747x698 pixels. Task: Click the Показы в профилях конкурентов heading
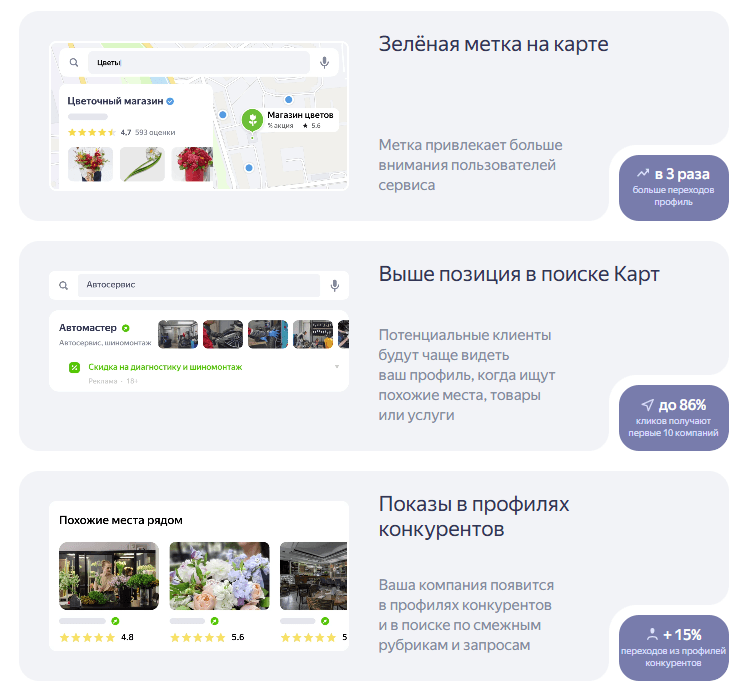click(474, 516)
